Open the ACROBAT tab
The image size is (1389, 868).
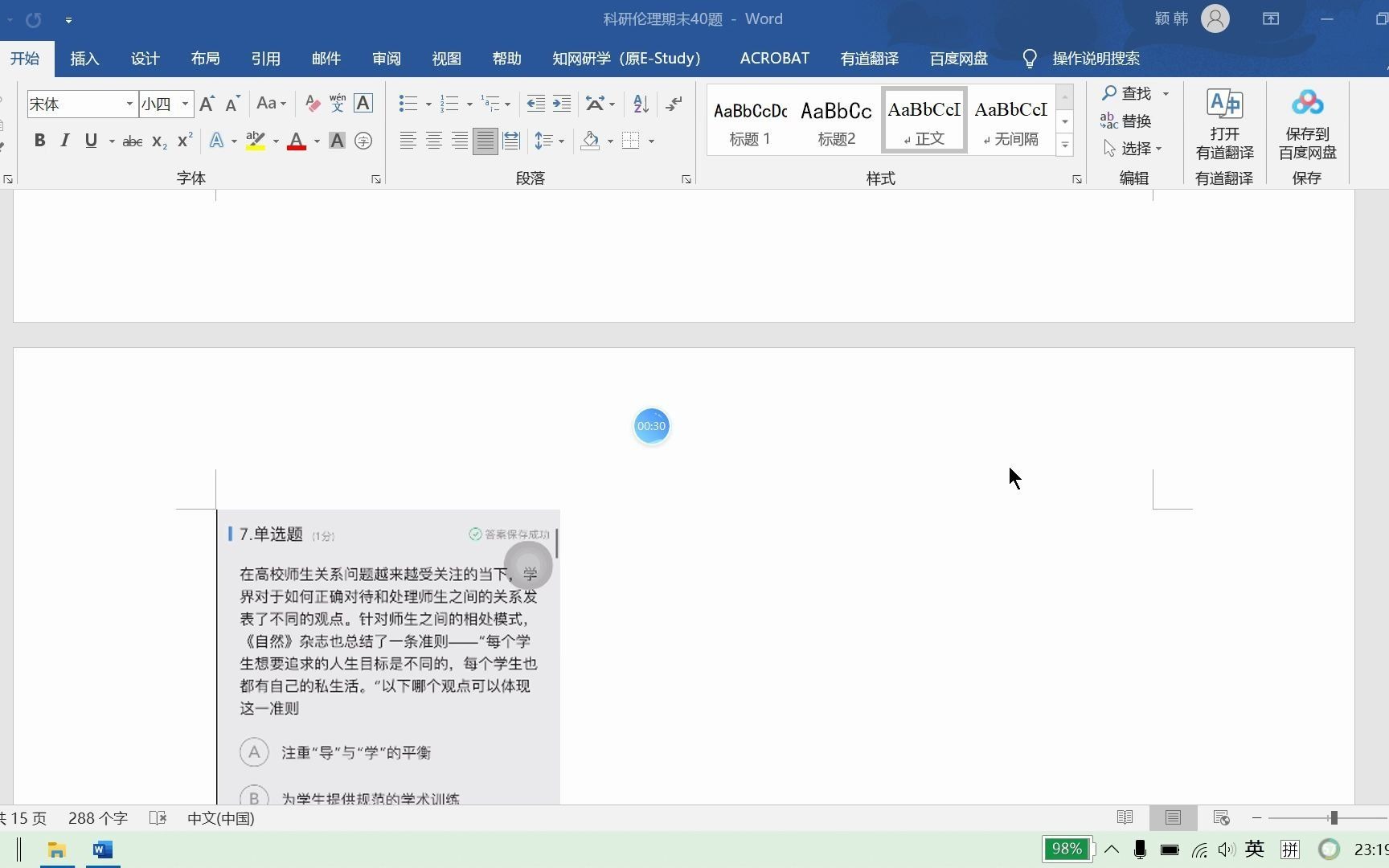pos(774,59)
